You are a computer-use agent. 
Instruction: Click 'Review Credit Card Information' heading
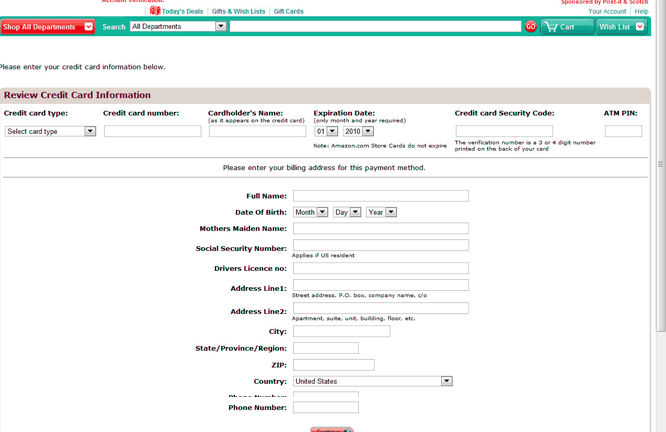[x=77, y=95]
